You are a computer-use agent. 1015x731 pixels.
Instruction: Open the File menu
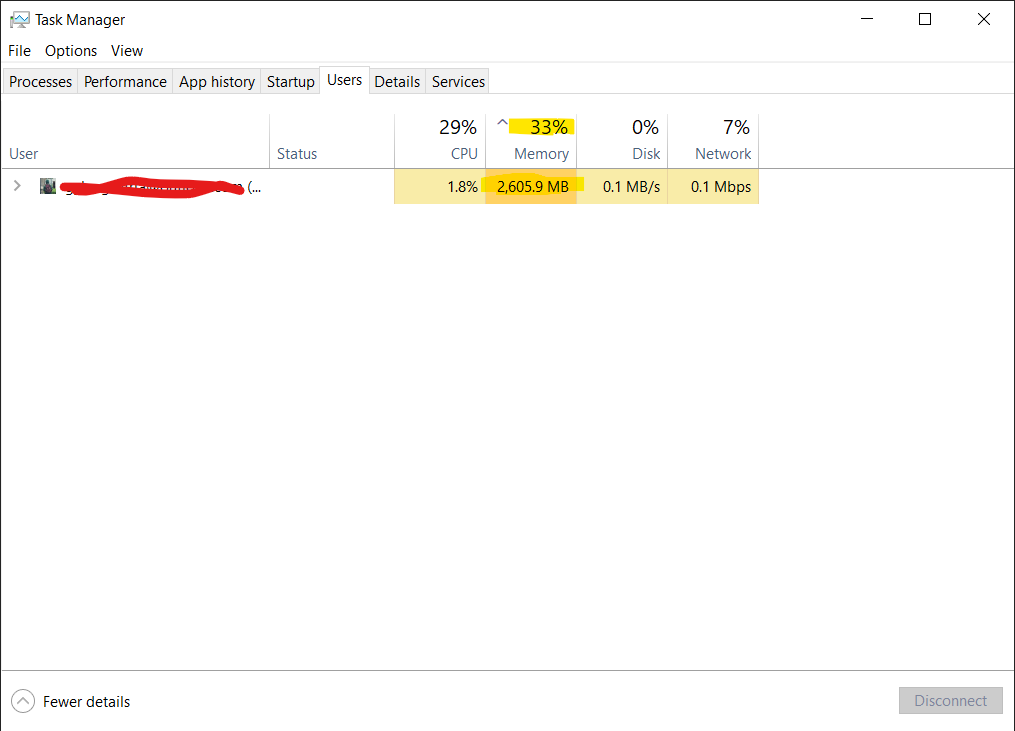(19, 50)
